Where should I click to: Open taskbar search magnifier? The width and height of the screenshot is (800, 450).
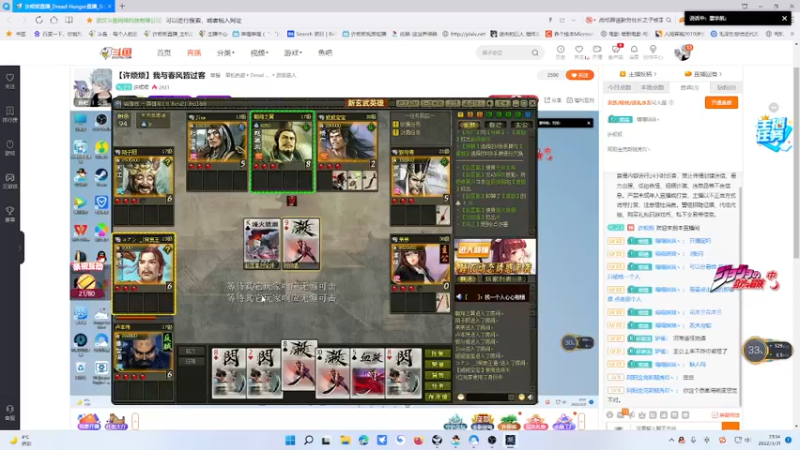(308, 440)
